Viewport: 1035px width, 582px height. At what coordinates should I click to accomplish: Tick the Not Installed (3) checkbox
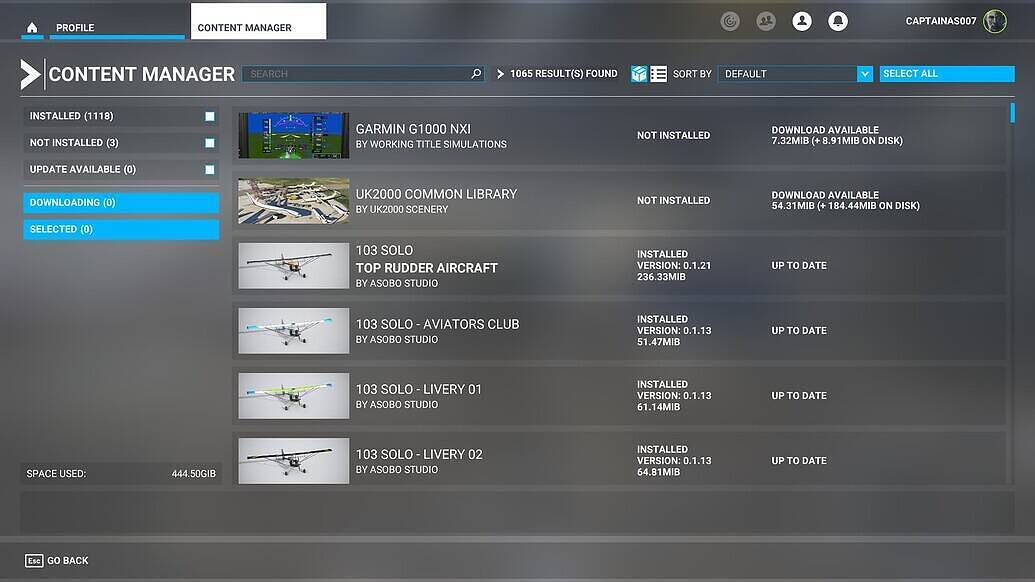(210, 143)
